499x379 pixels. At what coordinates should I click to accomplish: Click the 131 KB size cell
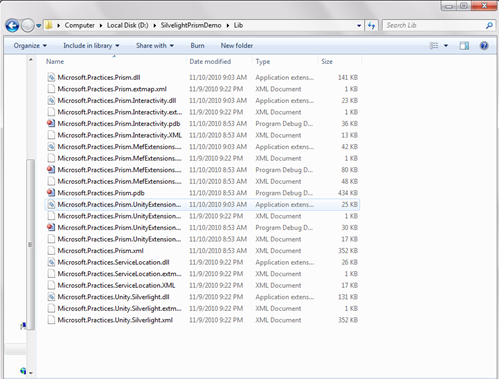click(348, 297)
